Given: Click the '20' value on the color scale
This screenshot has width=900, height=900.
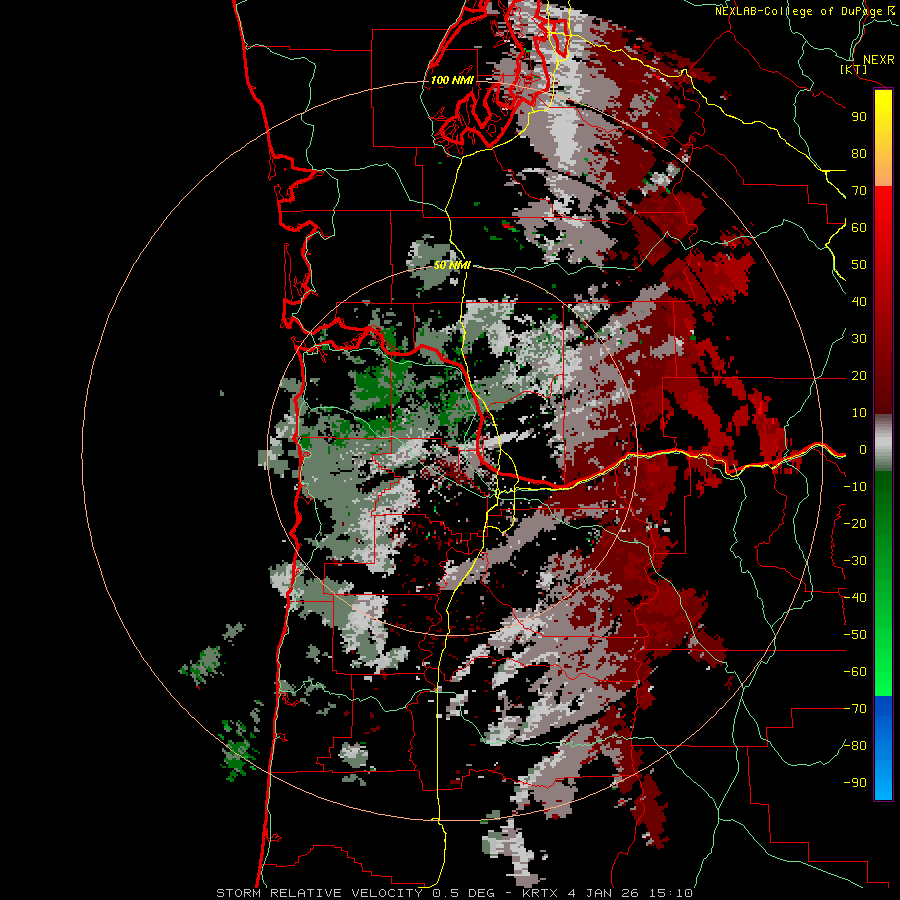Looking at the screenshot, I should tap(859, 376).
